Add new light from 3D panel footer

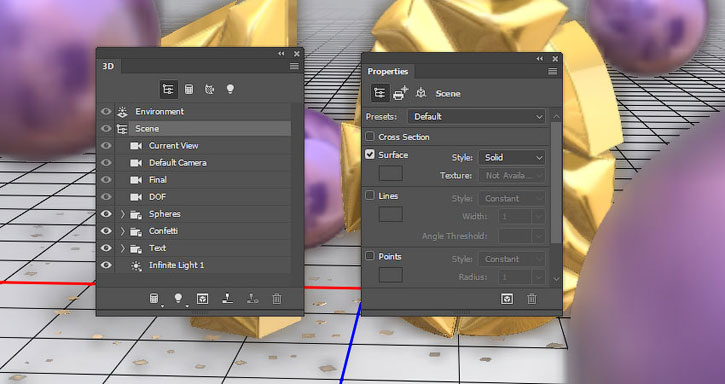coord(178,299)
